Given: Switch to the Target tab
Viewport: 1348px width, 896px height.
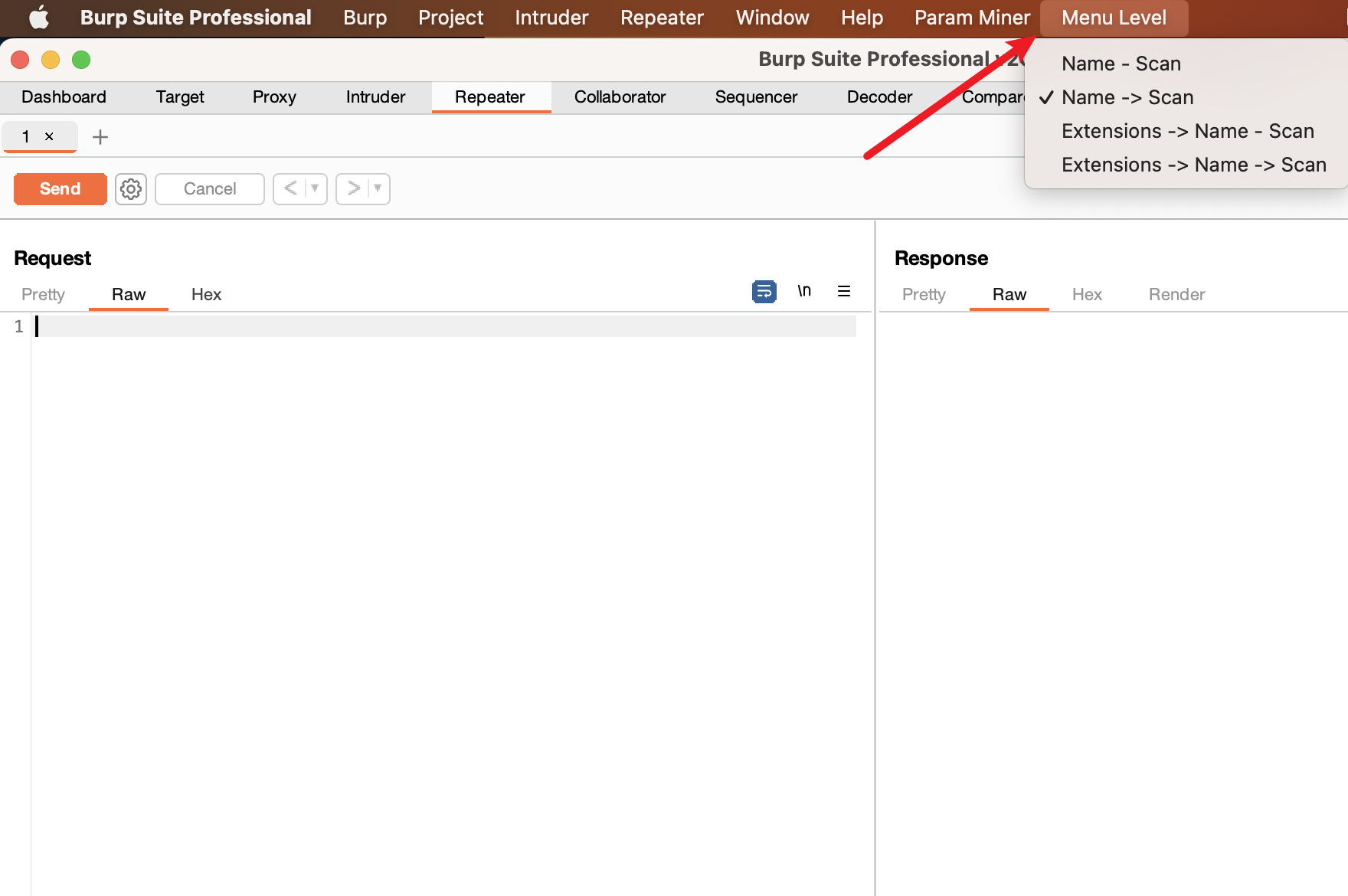Looking at the screenshot, I should pyautogui.click(x=180, y=97).
